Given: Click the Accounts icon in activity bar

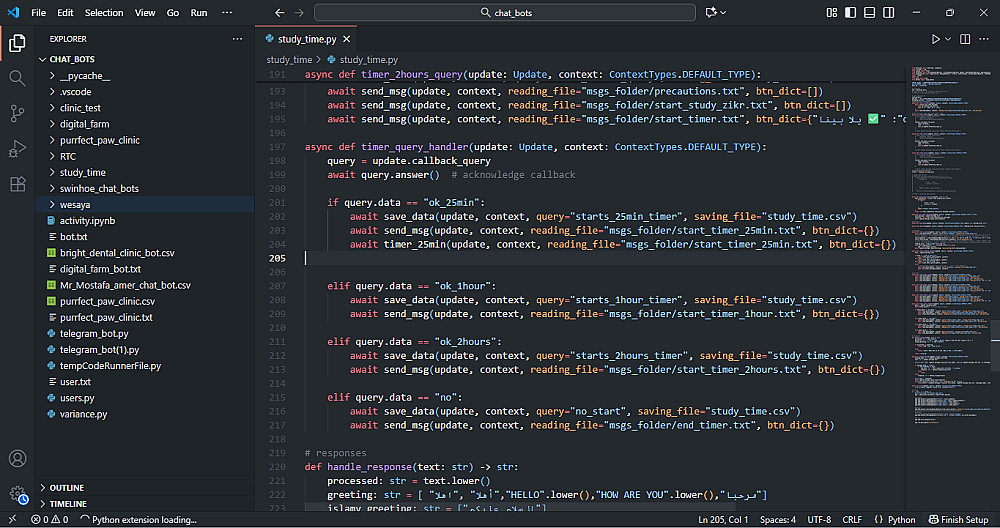Looking at the screenshot, I should (x=17, y=459).
